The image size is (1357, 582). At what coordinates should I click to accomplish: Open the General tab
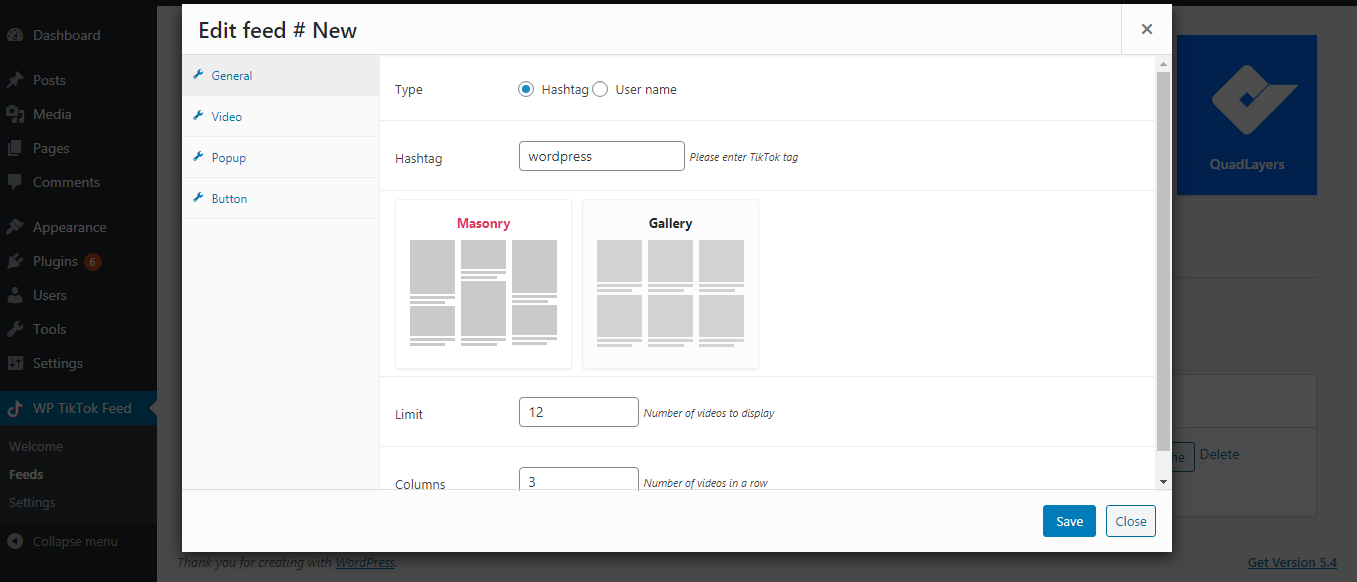coord(281,75)
